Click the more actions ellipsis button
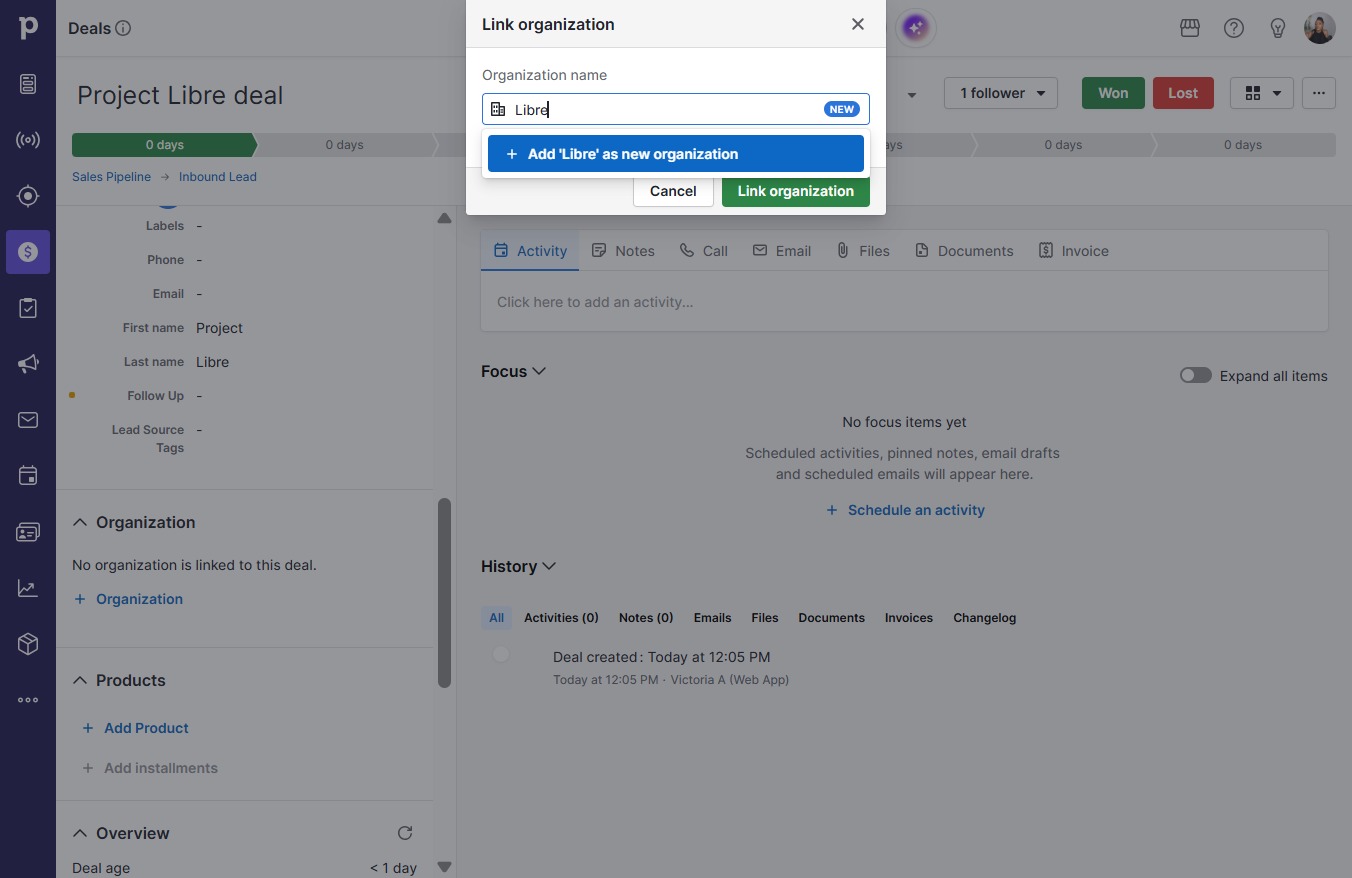The width and height of the screenshot is (1352, 878). 1319,93
